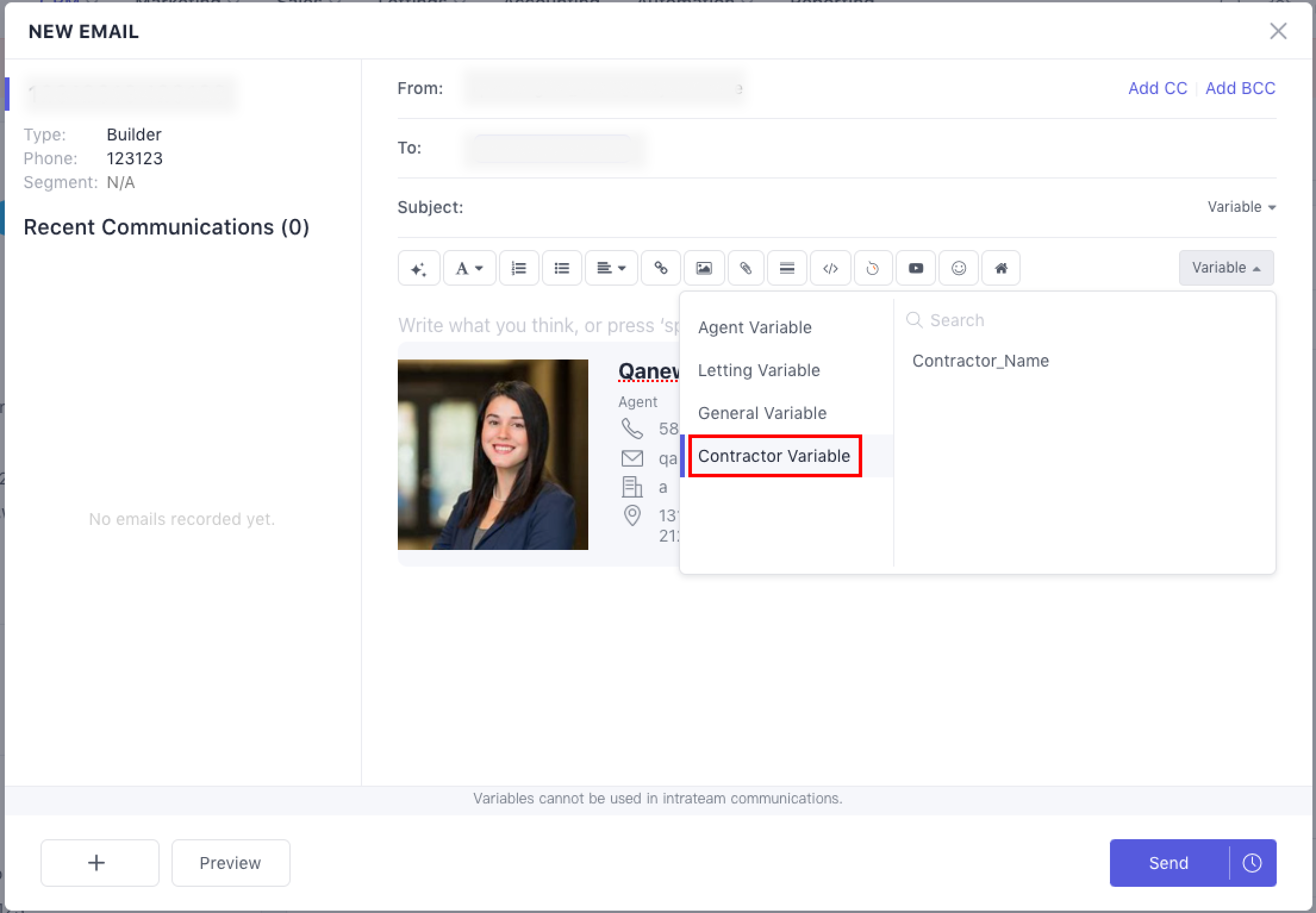Attach a file with paperclip icon
The width and height of the screenshot is (1316, 913).
click(746, 268)
